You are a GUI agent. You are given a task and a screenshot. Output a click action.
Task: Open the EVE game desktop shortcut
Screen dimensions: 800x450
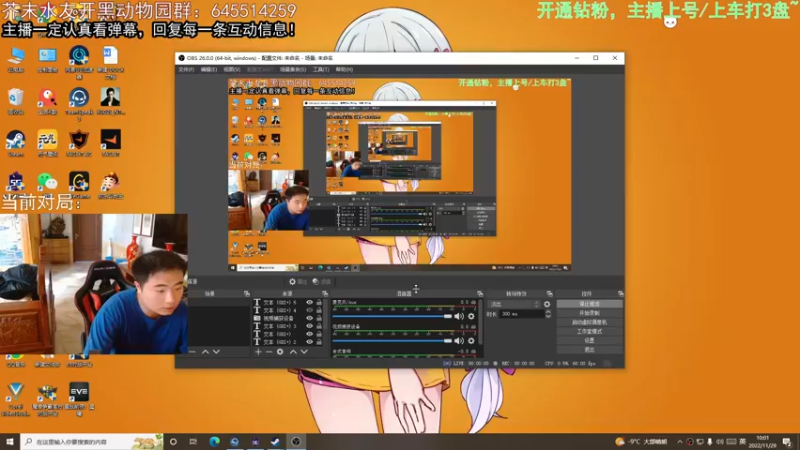(x=79, y=398)
